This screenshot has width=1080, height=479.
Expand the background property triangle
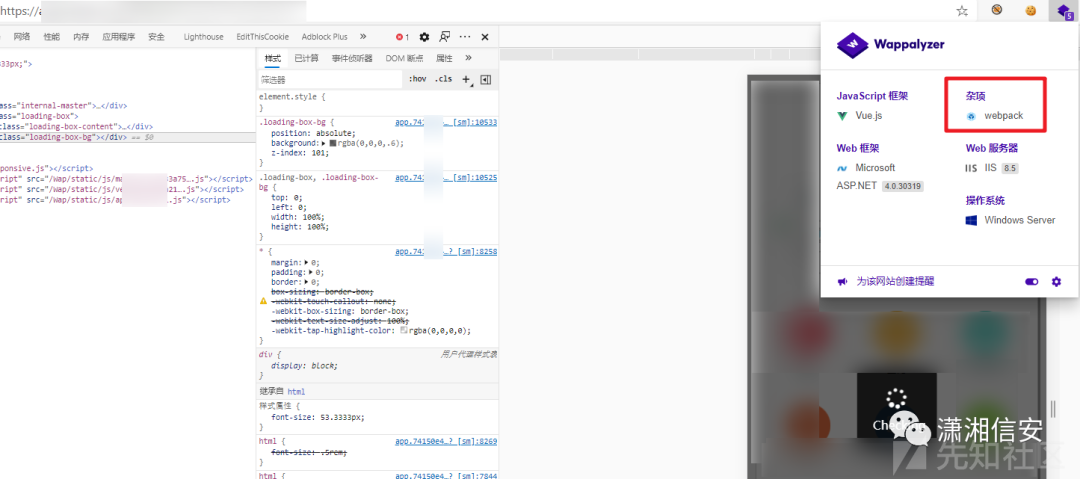(324, 143)
